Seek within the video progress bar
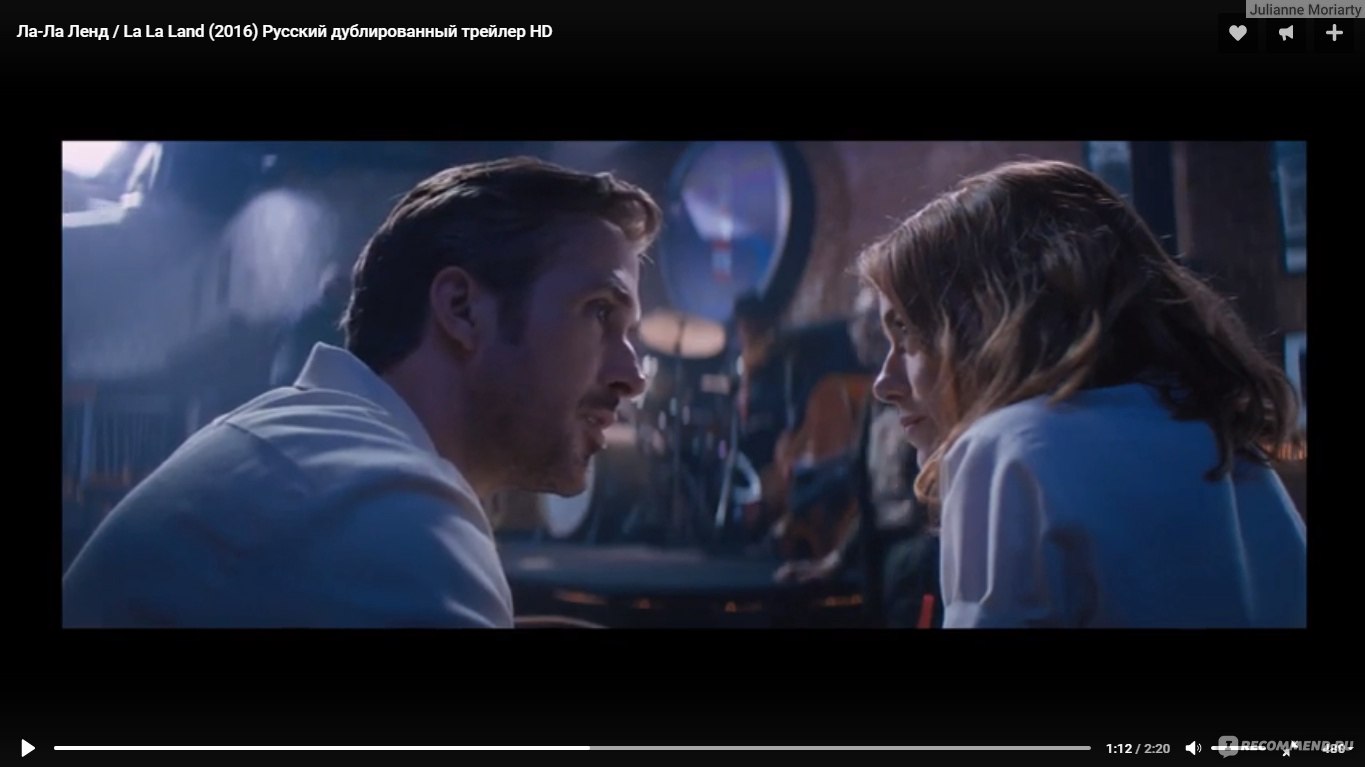Viewport: 1365px width, 767px height. 572,748
